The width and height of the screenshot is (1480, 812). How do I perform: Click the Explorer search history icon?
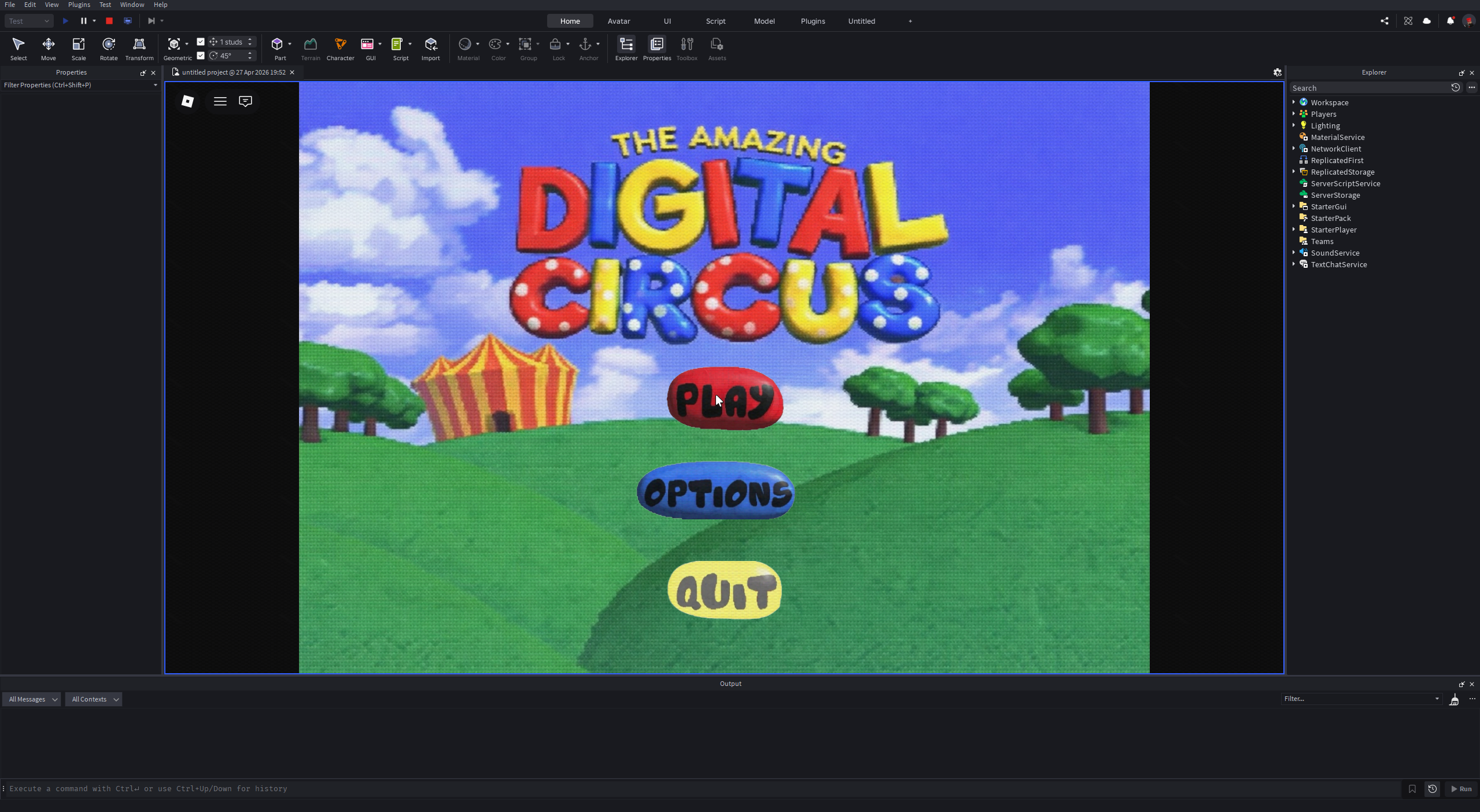[x=1456, y=88]
